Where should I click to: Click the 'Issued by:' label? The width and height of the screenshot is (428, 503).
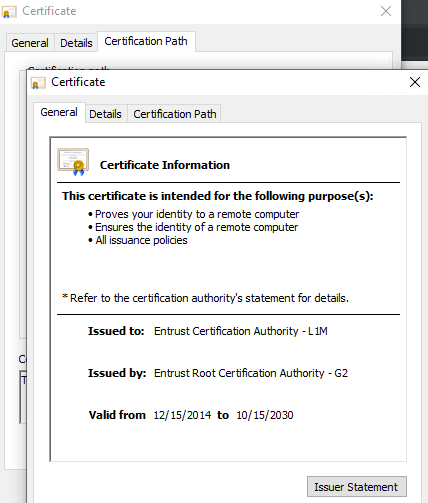pyautogui.click(x=117, y=373)
